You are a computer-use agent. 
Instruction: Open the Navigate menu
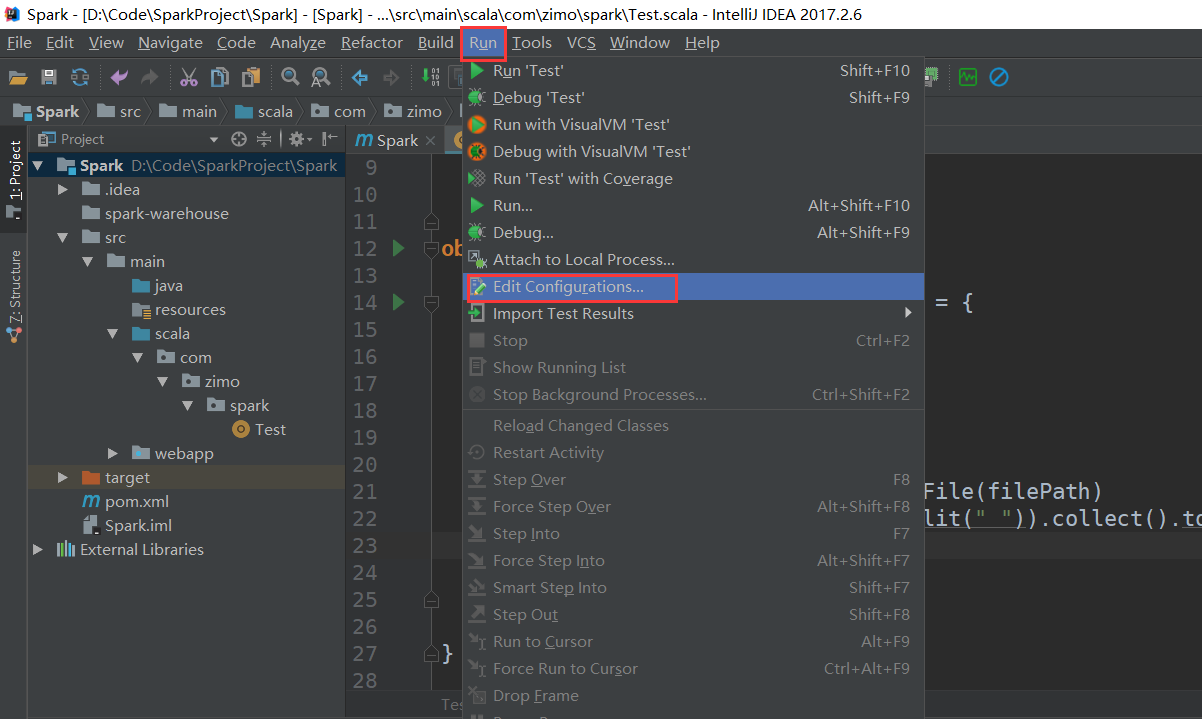tap(170, 42)
